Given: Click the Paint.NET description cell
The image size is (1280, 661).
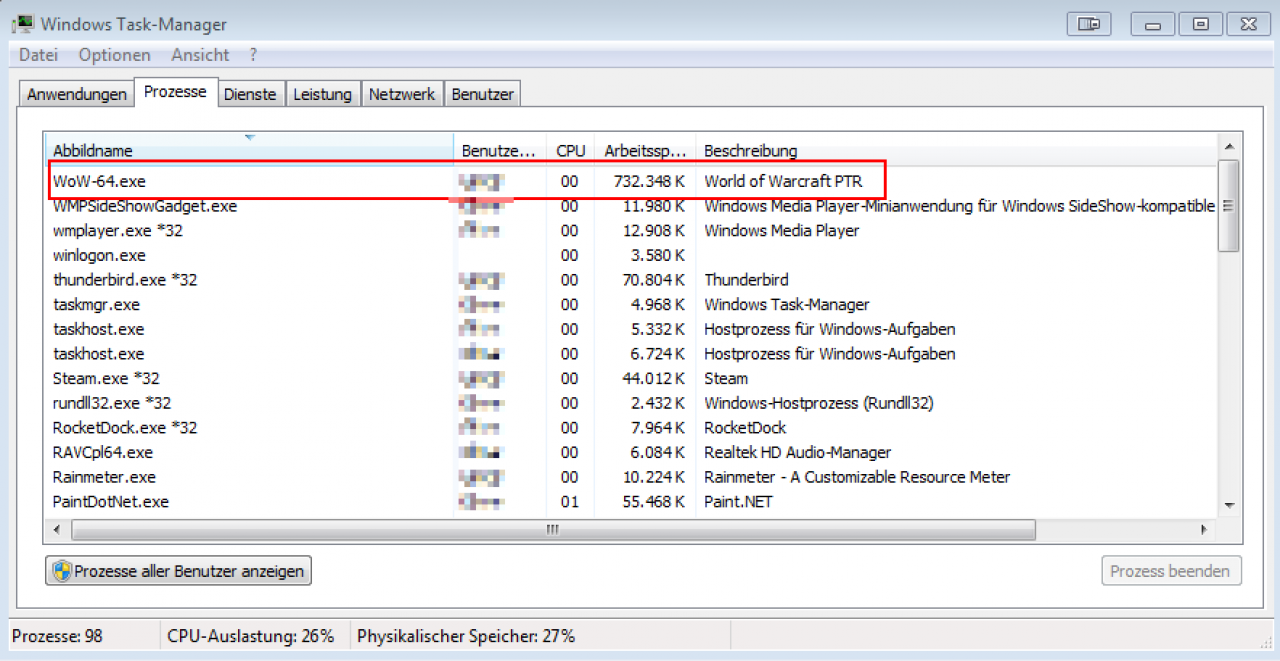Looking at the screenshot, I should [738, 502].
